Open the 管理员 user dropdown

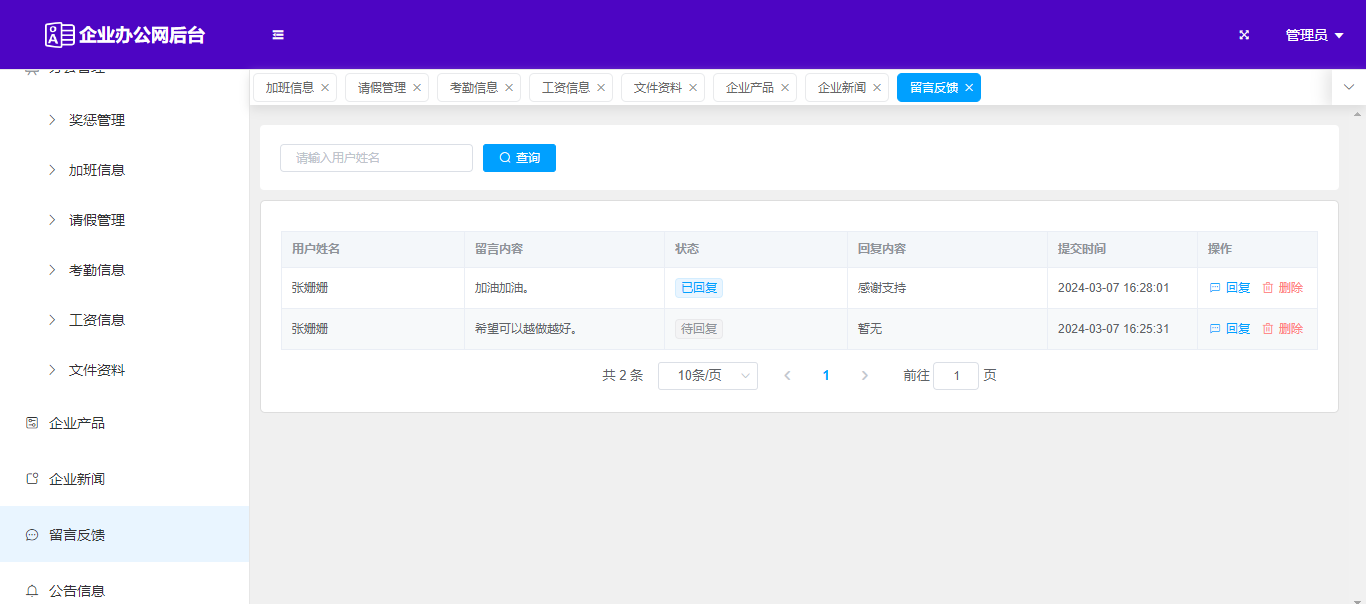point(1313,35)
